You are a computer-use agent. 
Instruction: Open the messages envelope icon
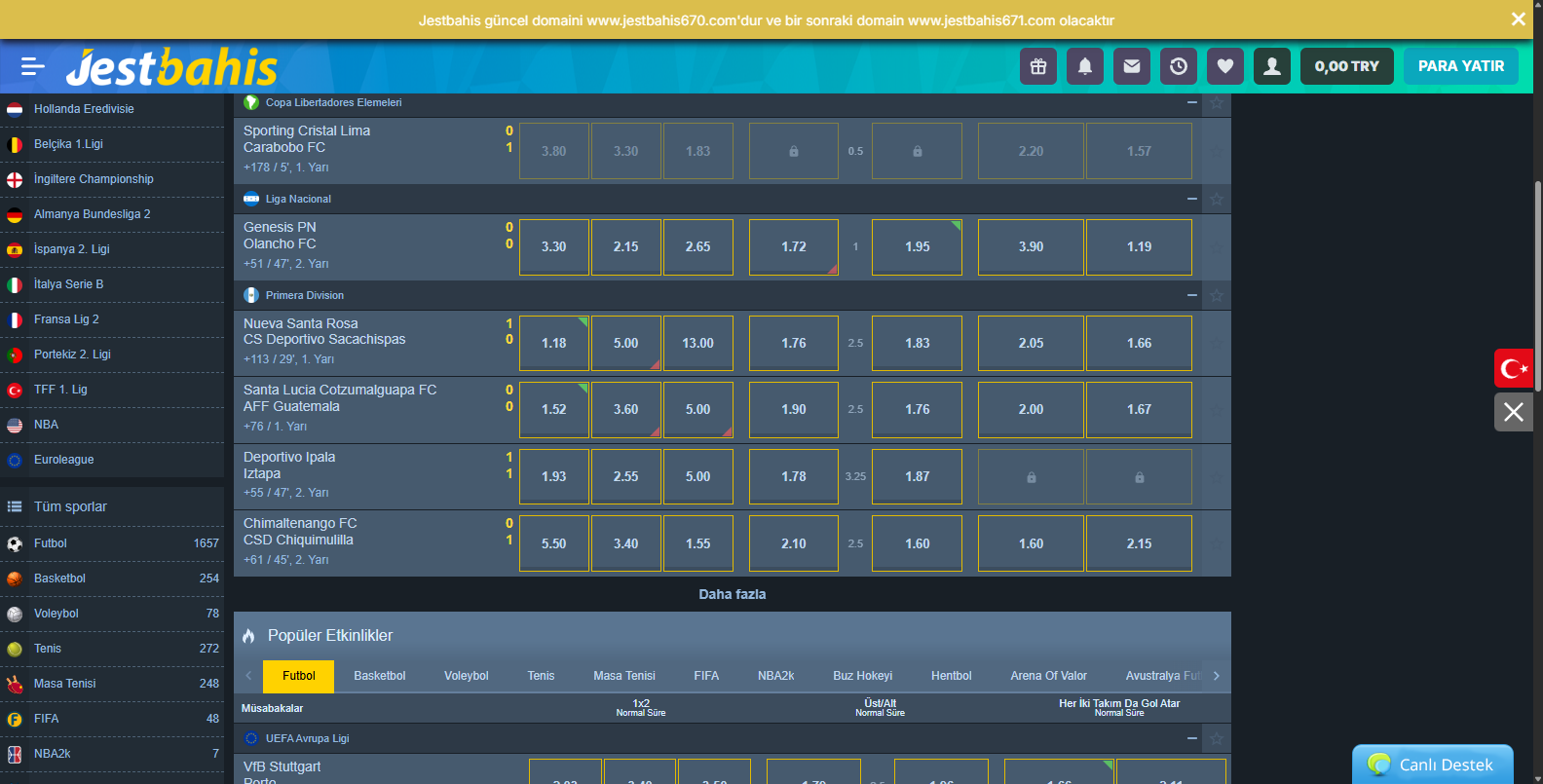tap(1132, 66)
